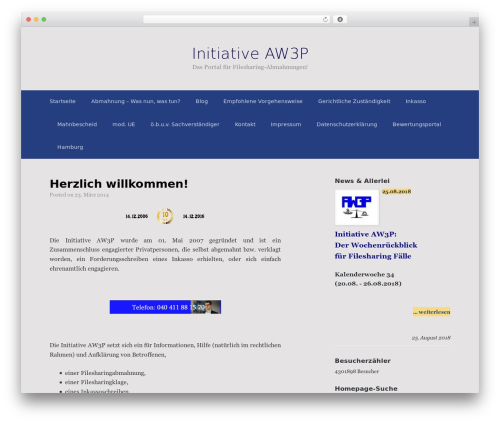This screenshot has width=500, height=423.
Task: Click the Herzlich willkommen! post heading
Action: [119, 184]
